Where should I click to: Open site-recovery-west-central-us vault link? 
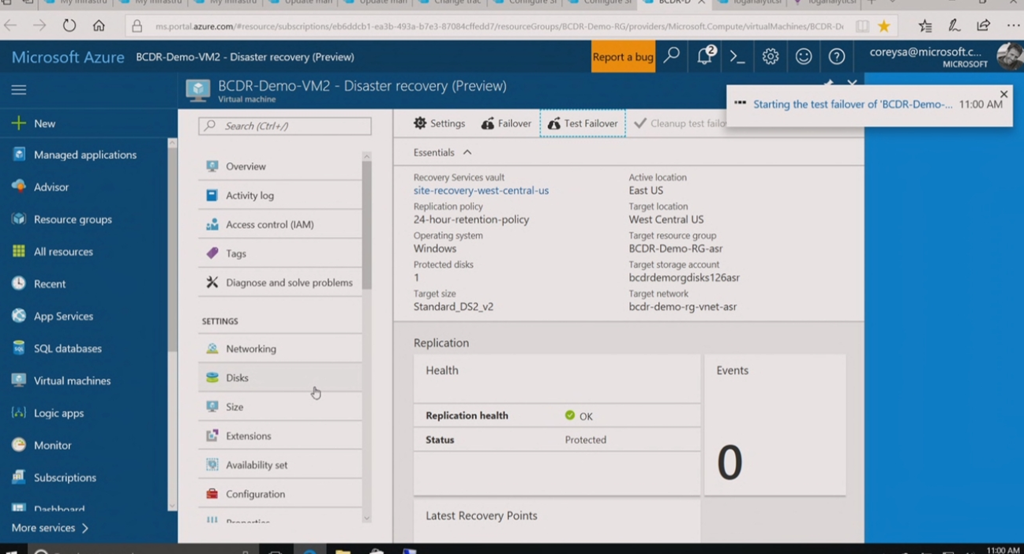pyautogui.click(x=481, y=190)
